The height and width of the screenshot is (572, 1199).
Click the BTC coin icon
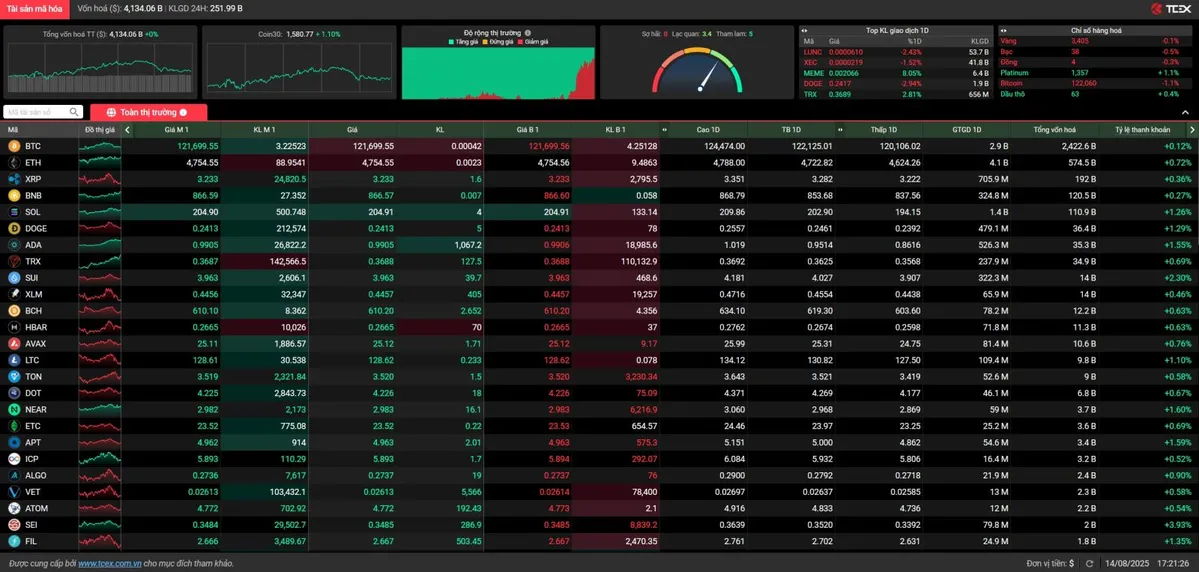click(14, 146)
